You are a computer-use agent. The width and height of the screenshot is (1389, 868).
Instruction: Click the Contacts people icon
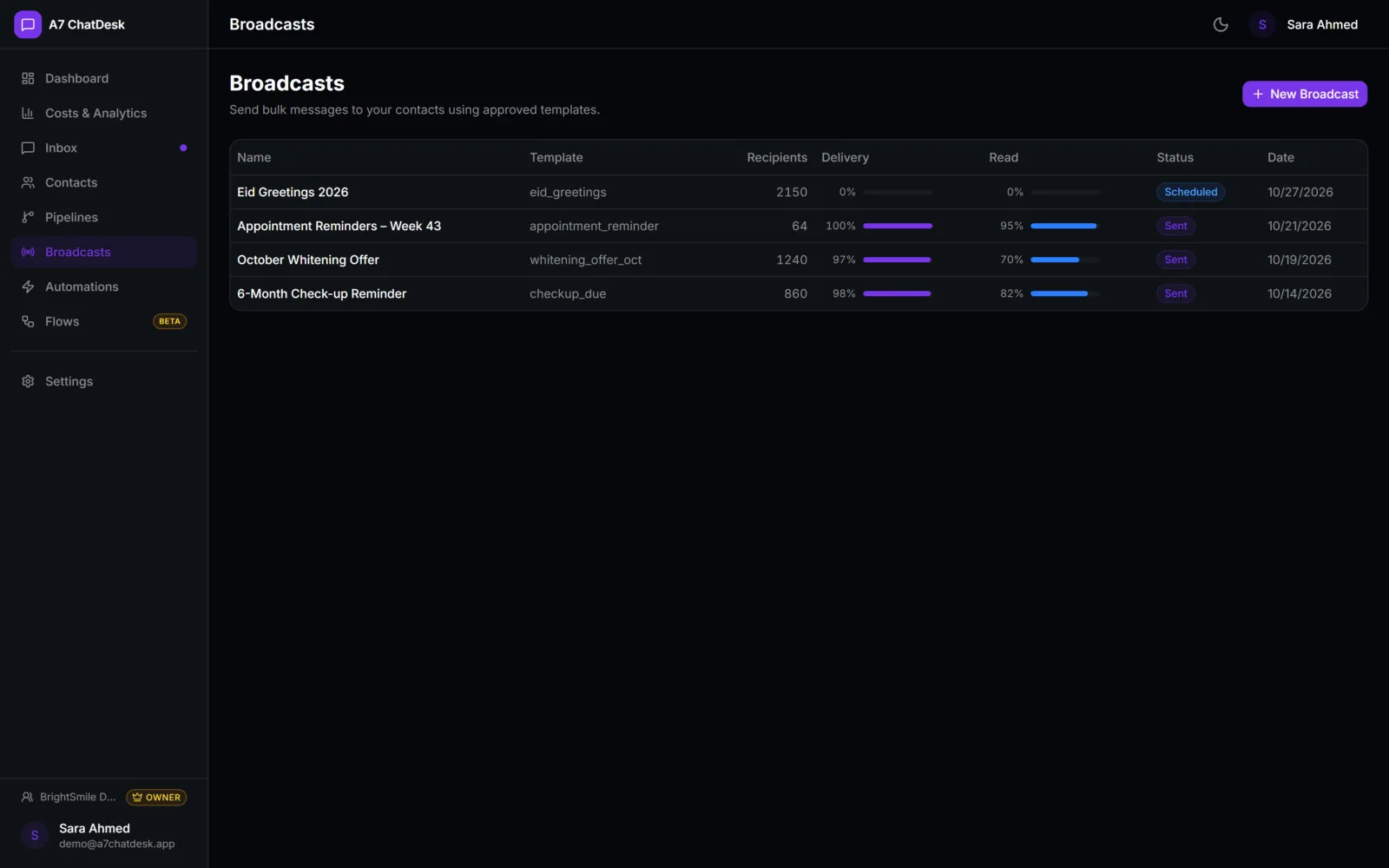(x=28, y=182)
